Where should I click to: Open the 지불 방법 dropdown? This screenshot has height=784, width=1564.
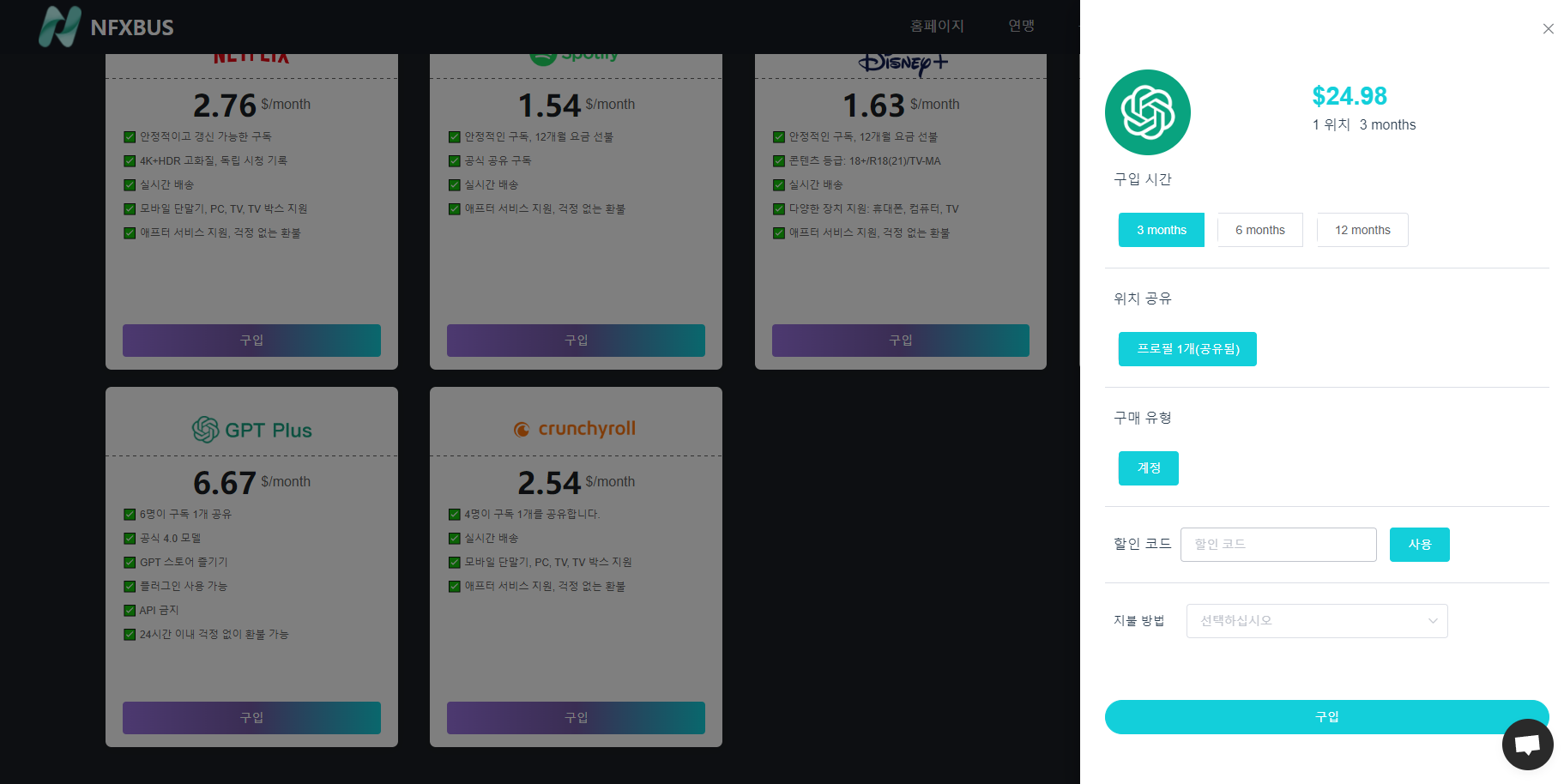(x=1317, y=621)
